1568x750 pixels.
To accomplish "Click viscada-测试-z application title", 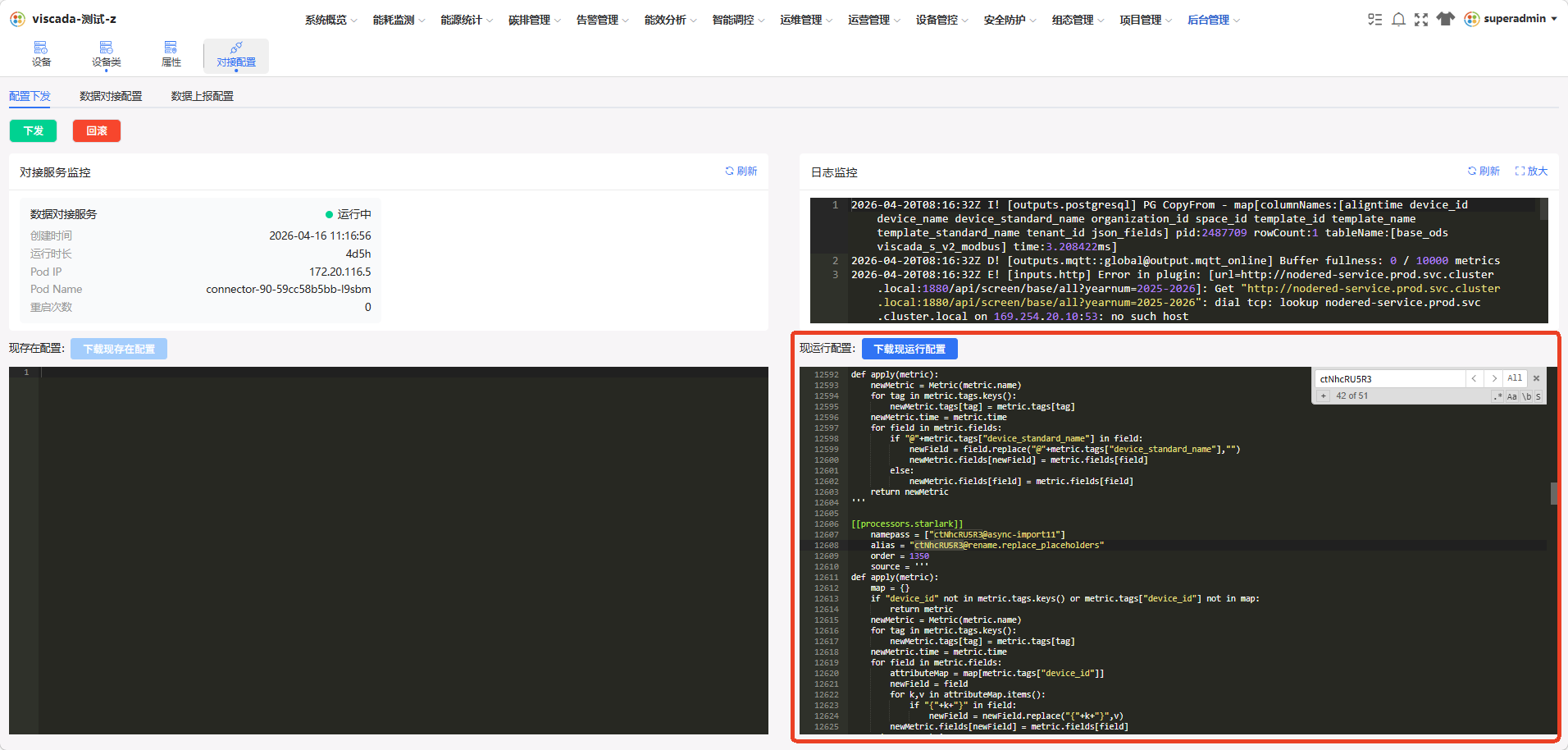I will [74, 19].
